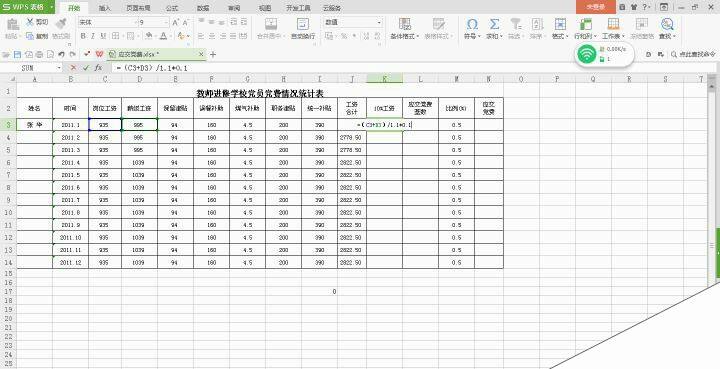Click the Sum (Σ) icon in ribbon
The height and width of the screenshot is (369, 720).
pyautogui.click(x=494, y=24)
